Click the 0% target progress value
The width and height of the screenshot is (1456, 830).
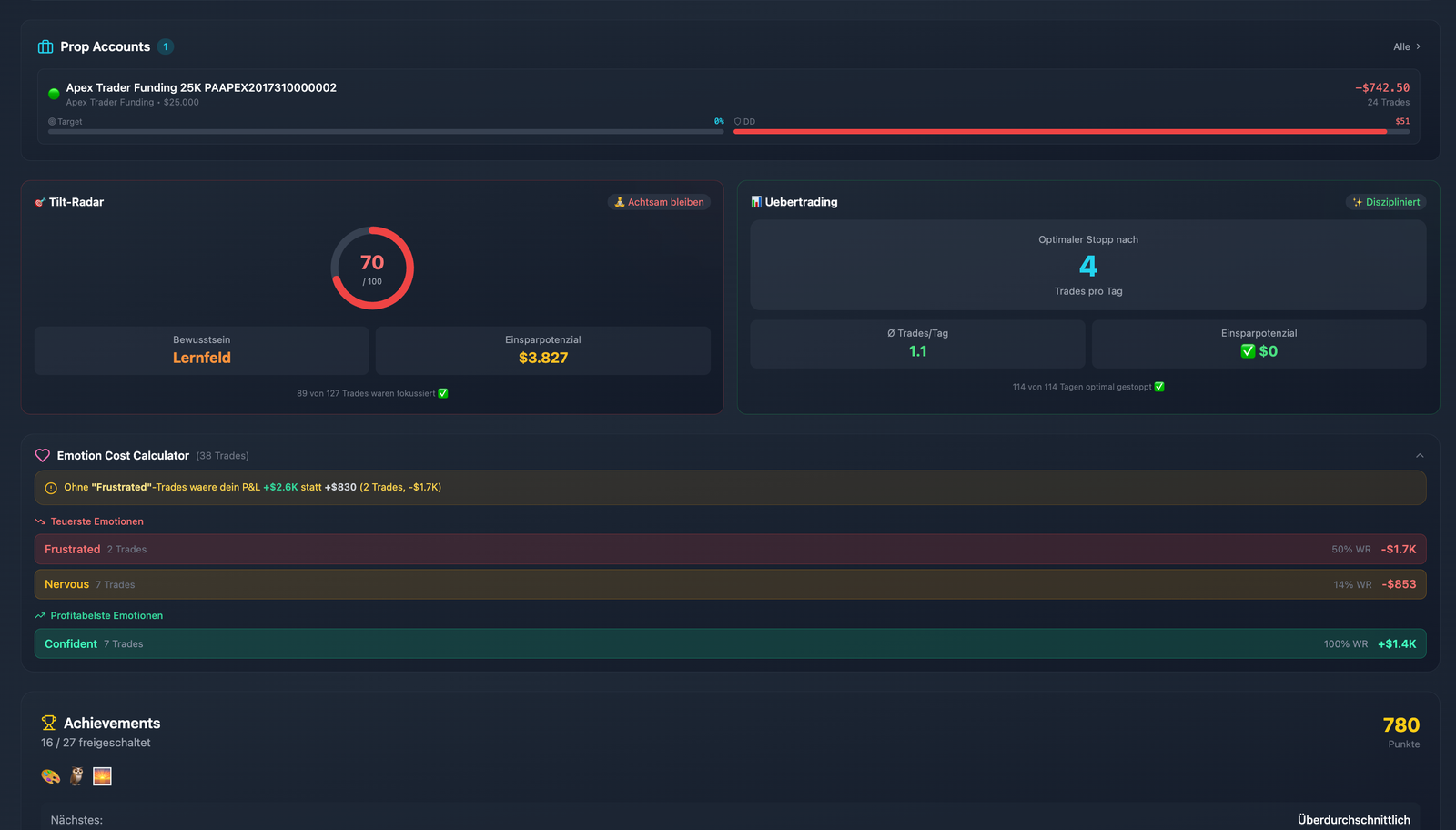pos(719,121)
